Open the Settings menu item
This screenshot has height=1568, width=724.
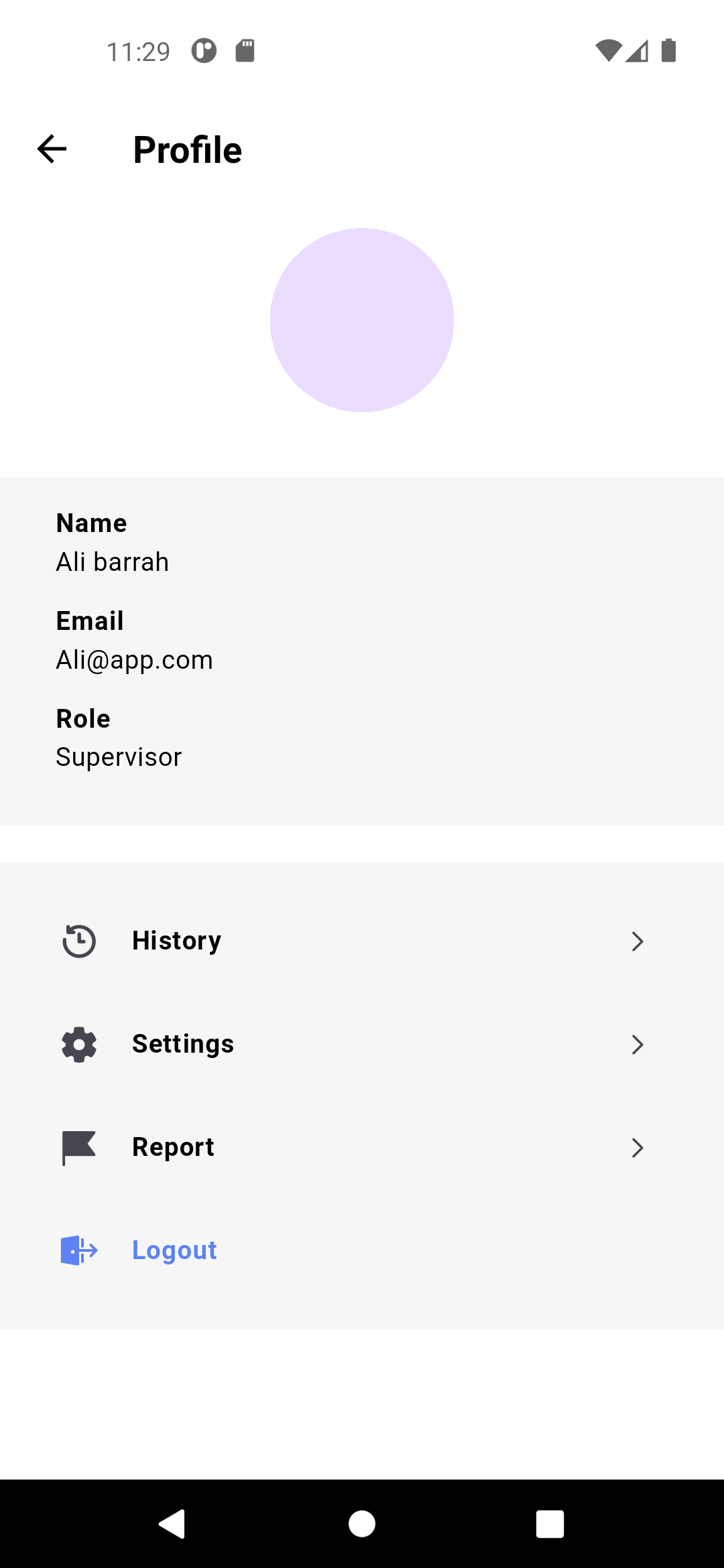click(183, 1044)
